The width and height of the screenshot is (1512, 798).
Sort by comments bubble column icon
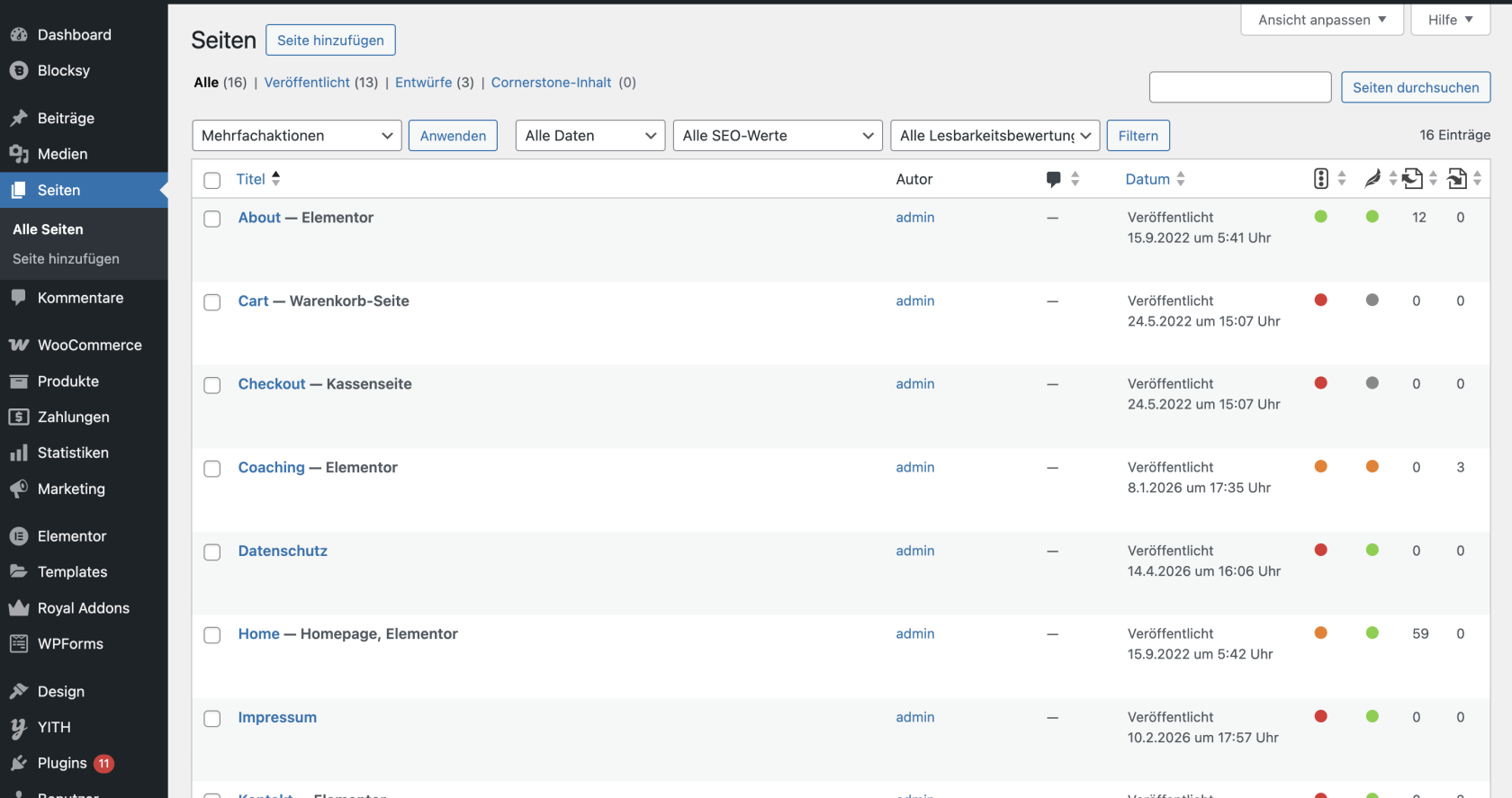pyautogui.click(x=1053, y=179)
